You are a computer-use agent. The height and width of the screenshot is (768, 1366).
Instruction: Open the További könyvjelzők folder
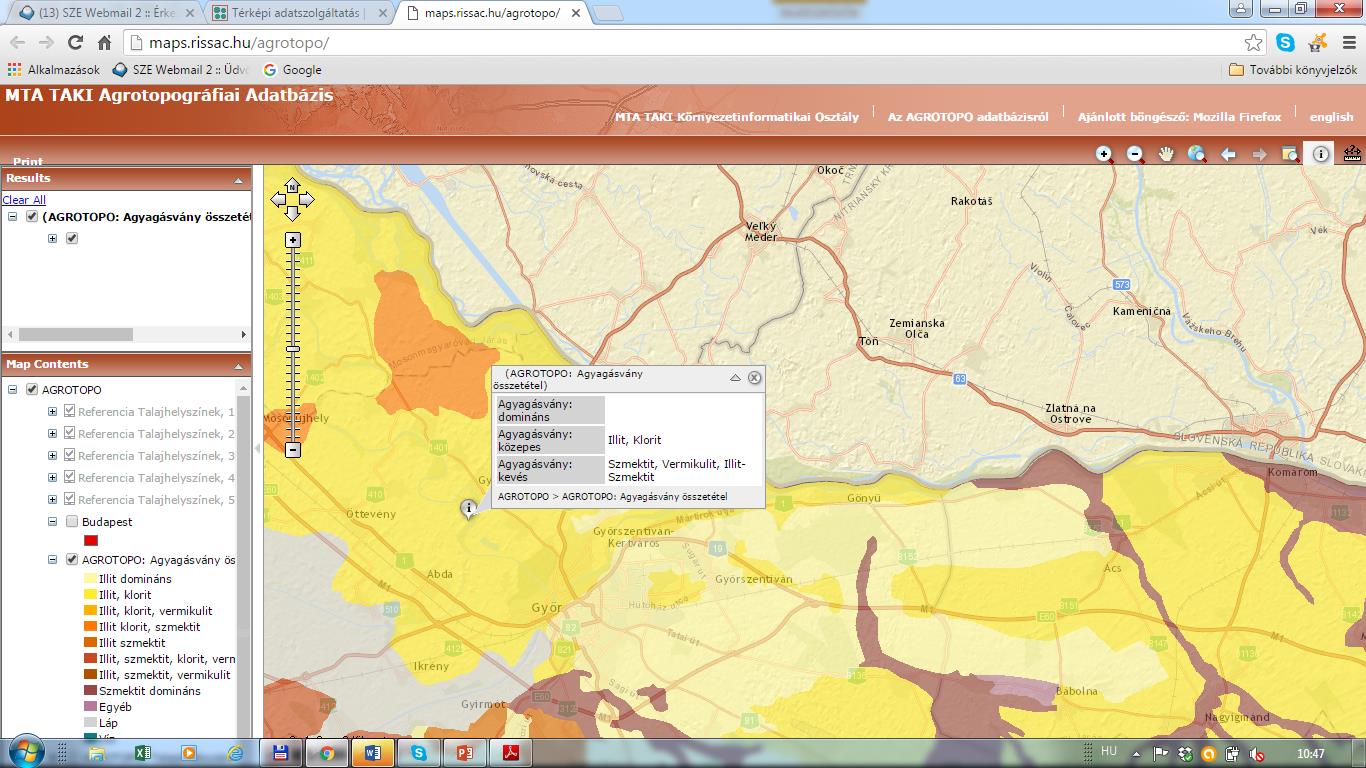tap(1292, 70)
